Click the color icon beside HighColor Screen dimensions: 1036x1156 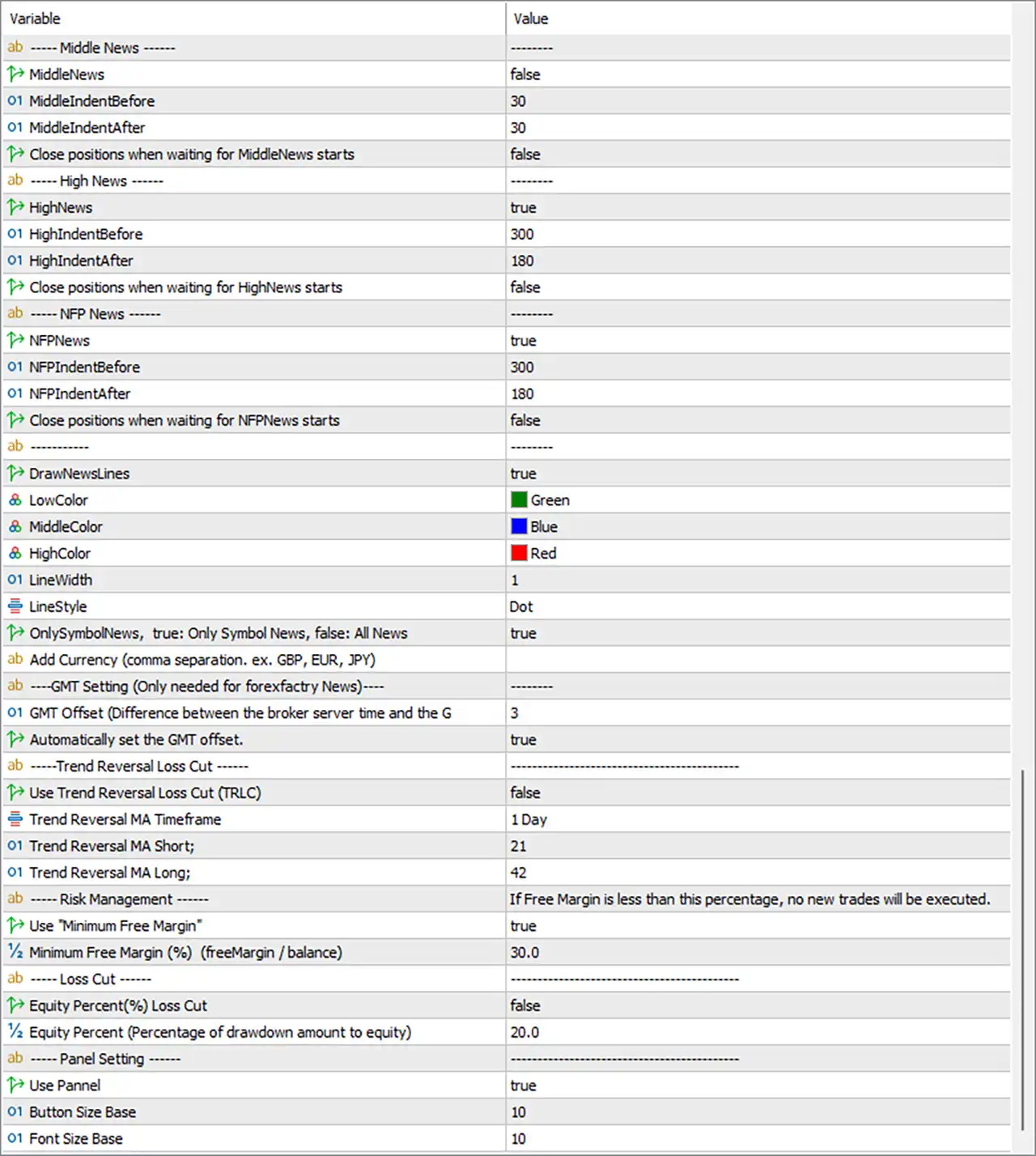(x=15, y=553)
